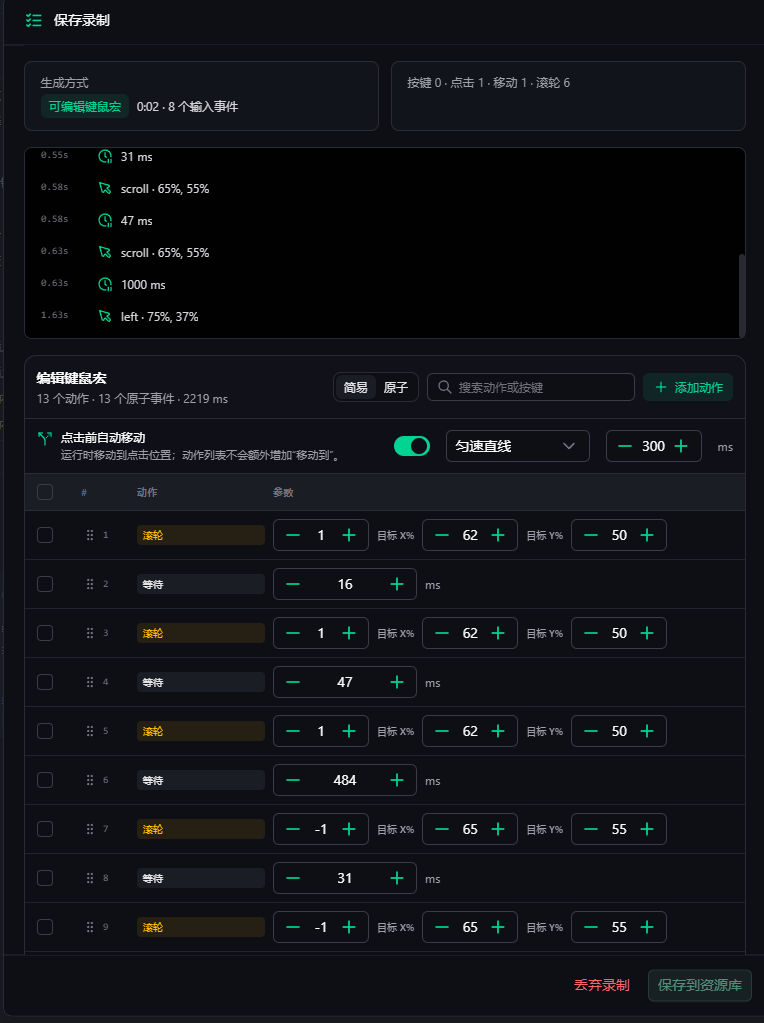Open the 等待 action type selector in row 6
The image size is (764, 1023).
[x=200, y=780]
